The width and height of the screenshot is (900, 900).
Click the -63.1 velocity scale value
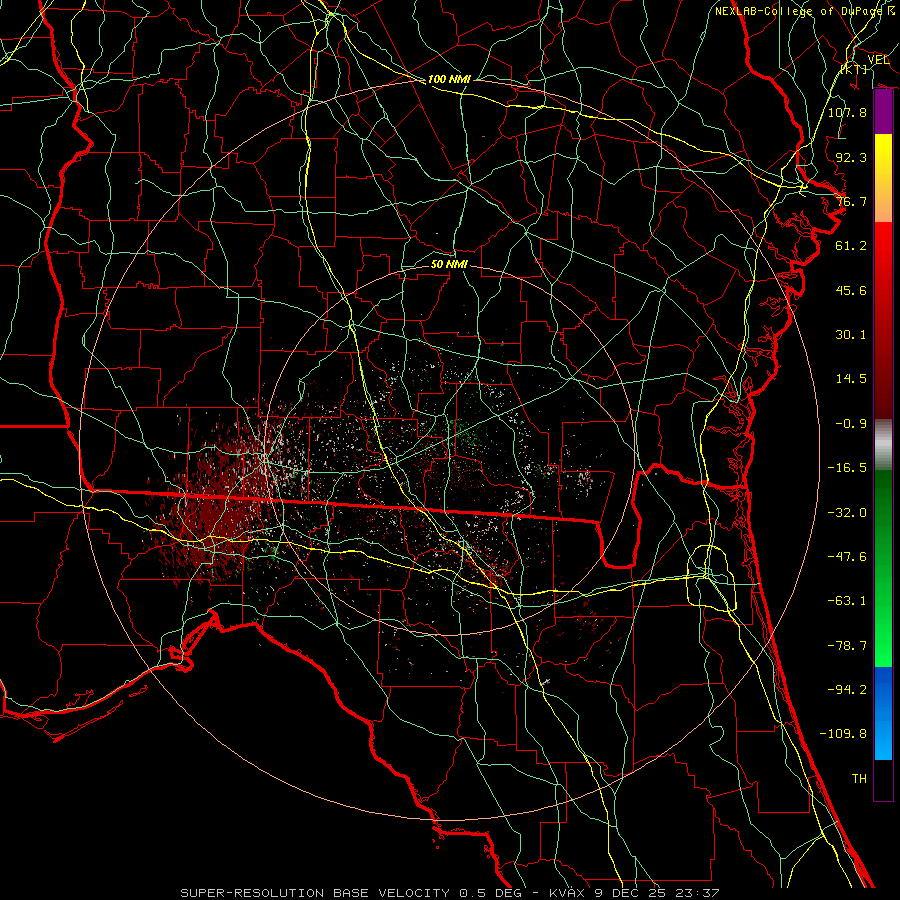tap(847, 601)
